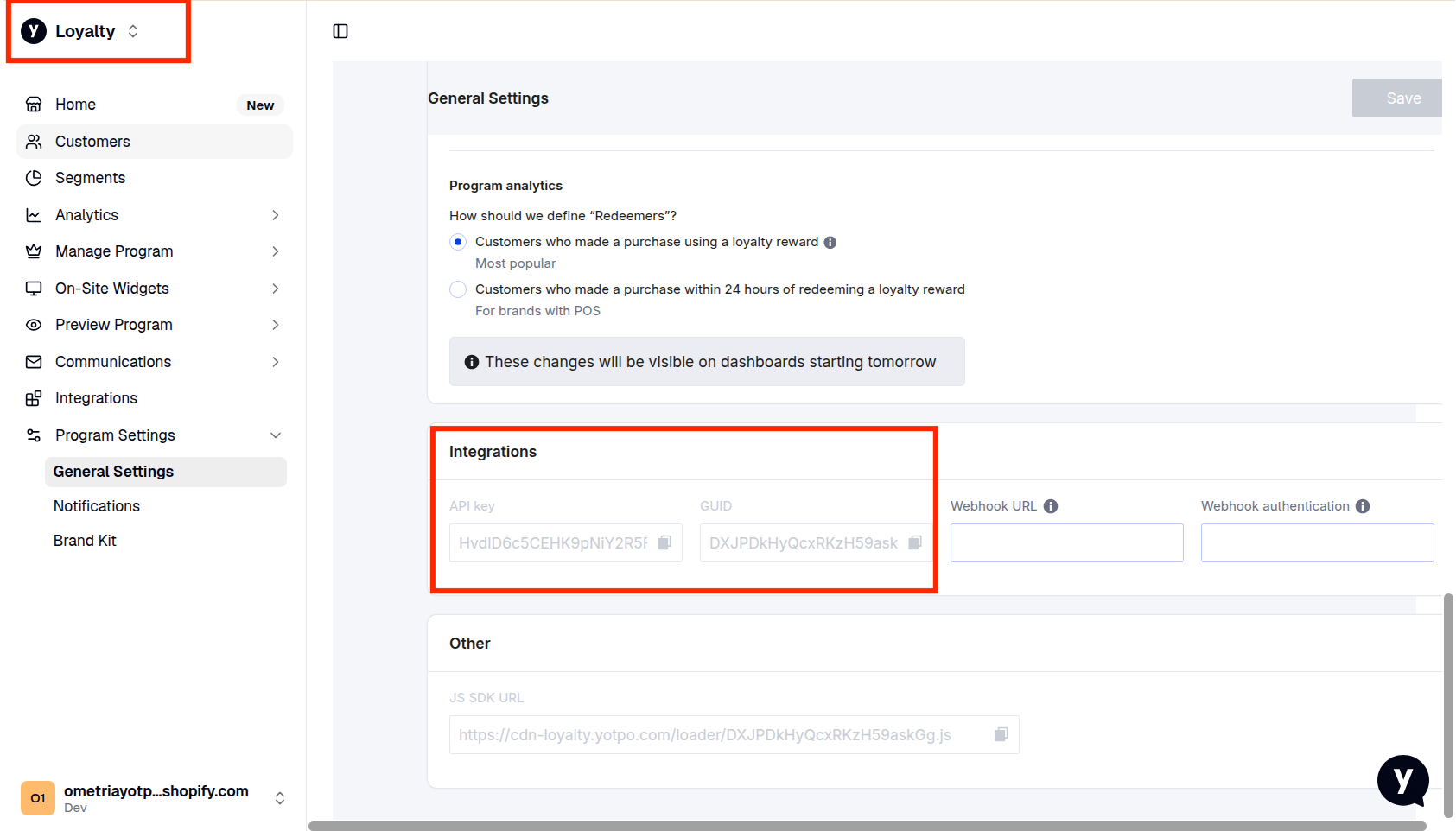This screenshot has height=831, width=1456.
Task: Click the 'Most popular' caption
Action: pyautogui.click(x=515, y=263)
